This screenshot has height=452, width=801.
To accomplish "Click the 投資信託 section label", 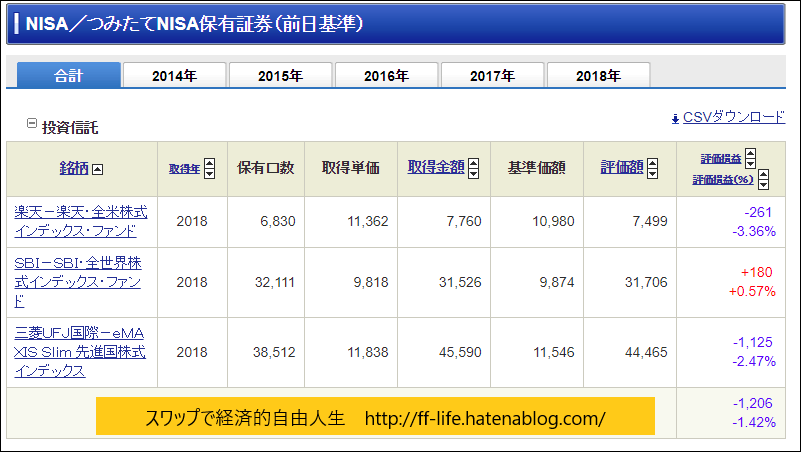I will point(70,128).
